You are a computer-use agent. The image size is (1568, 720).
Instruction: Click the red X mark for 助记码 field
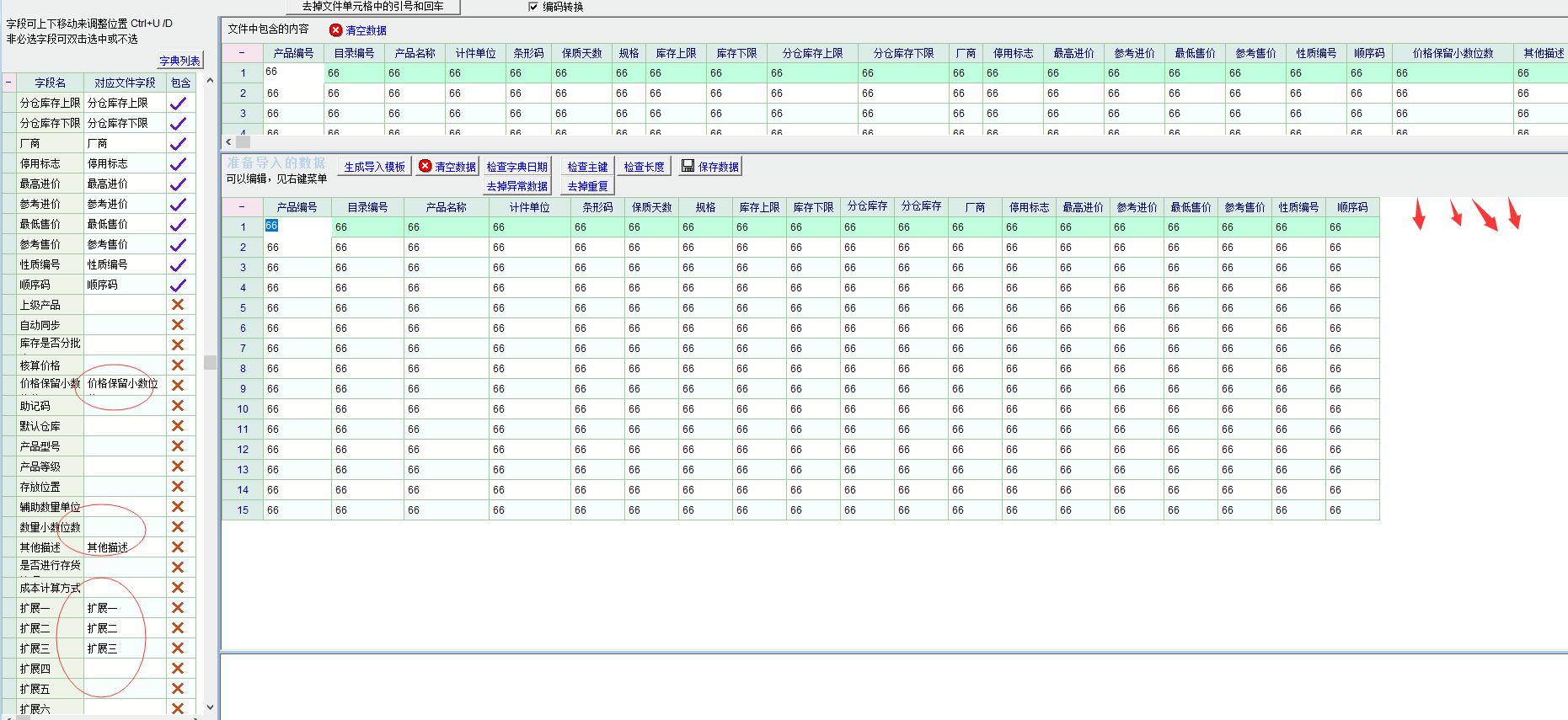tap(178, 406)
